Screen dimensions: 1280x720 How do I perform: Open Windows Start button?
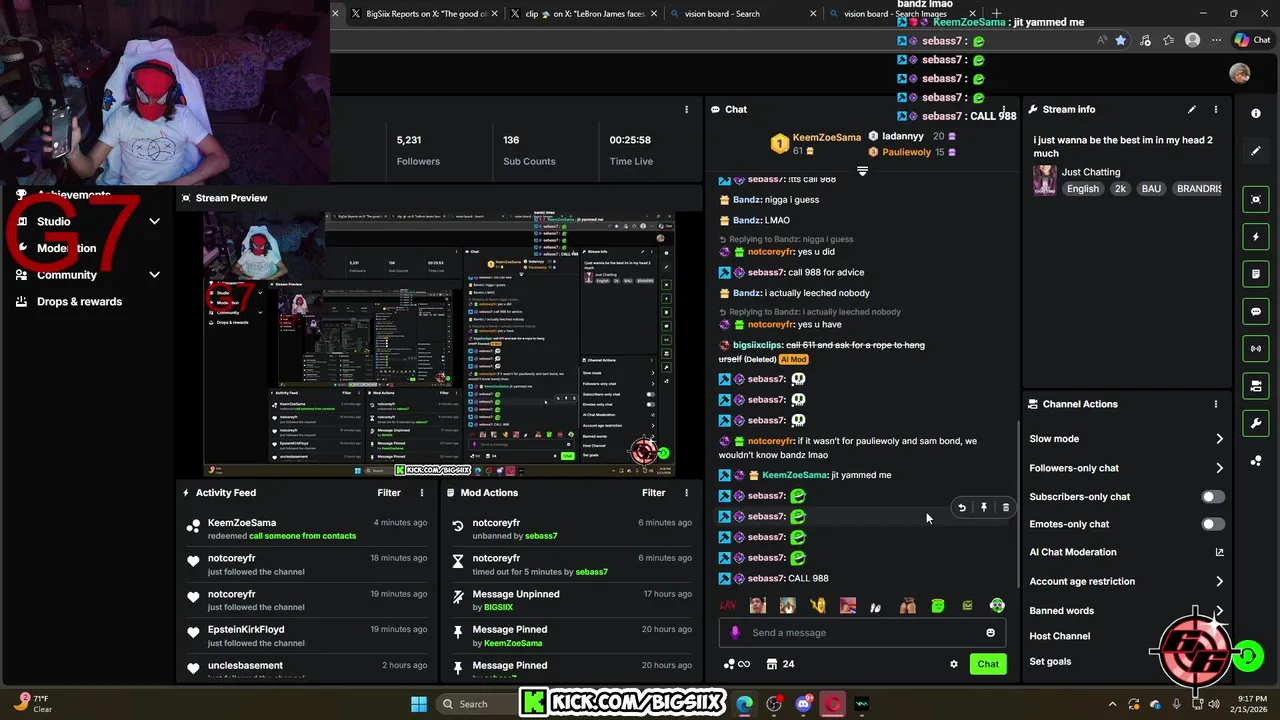419,704
